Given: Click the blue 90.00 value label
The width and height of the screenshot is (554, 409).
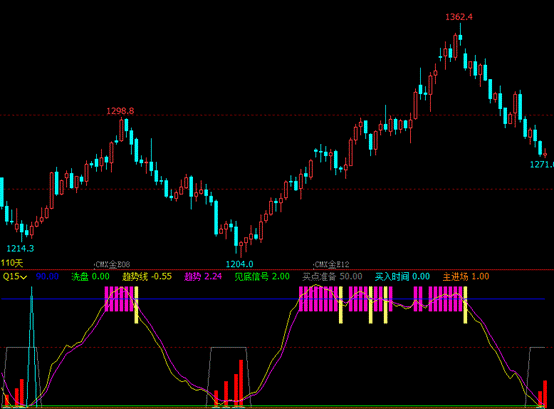Looking at the screenshot, I should [47, 277].
